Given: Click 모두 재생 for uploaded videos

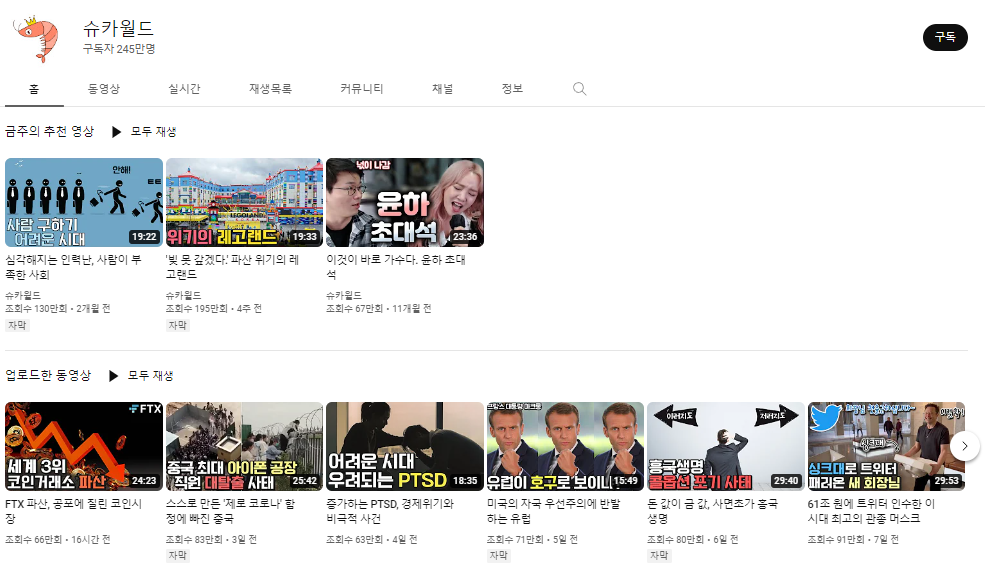Looking at the screenshot, I should 151,376.
